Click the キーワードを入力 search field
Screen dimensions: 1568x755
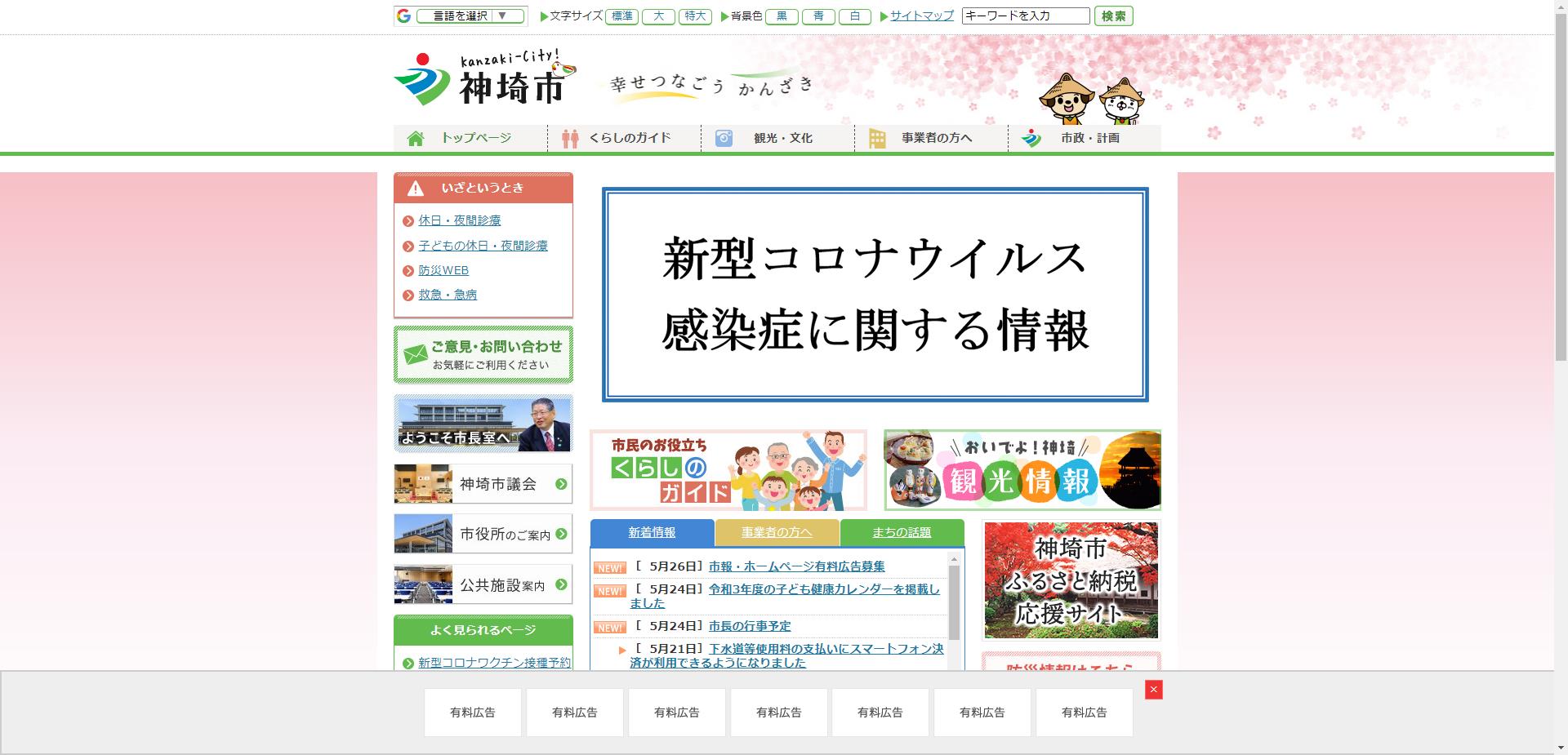click(1024, 15)
